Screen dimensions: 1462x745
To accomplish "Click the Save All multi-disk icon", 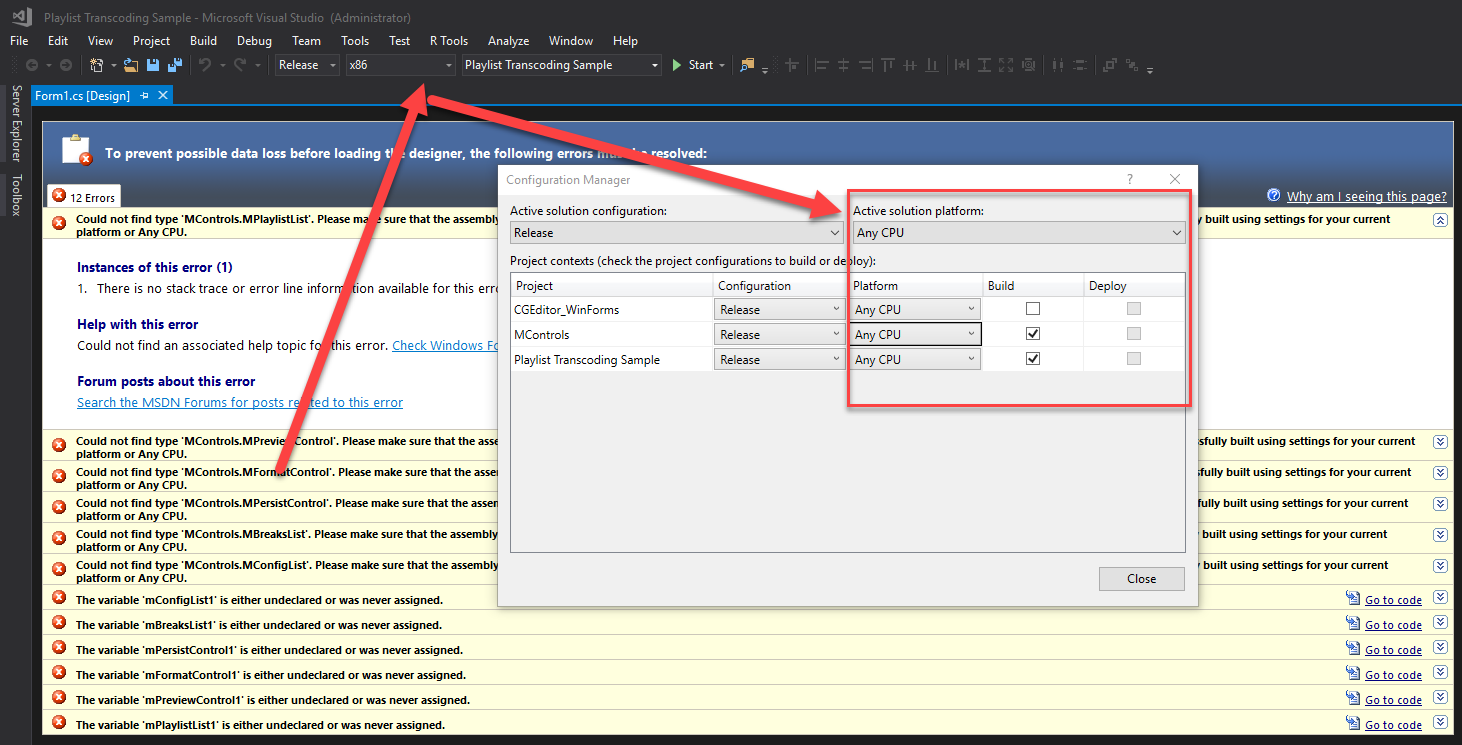I will point(175,65).
